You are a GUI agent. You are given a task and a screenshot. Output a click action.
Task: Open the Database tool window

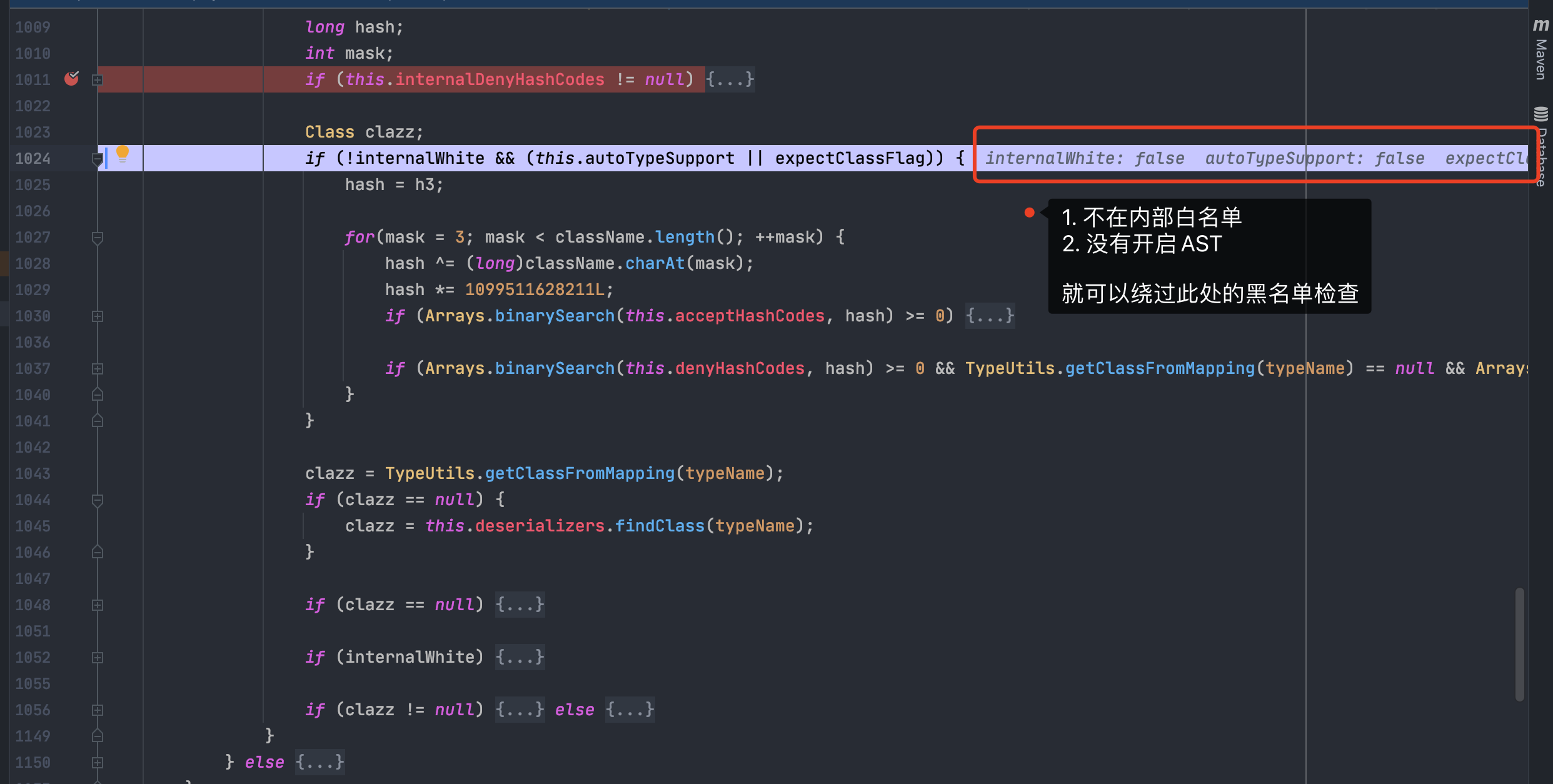click(x=1542, y=150)
